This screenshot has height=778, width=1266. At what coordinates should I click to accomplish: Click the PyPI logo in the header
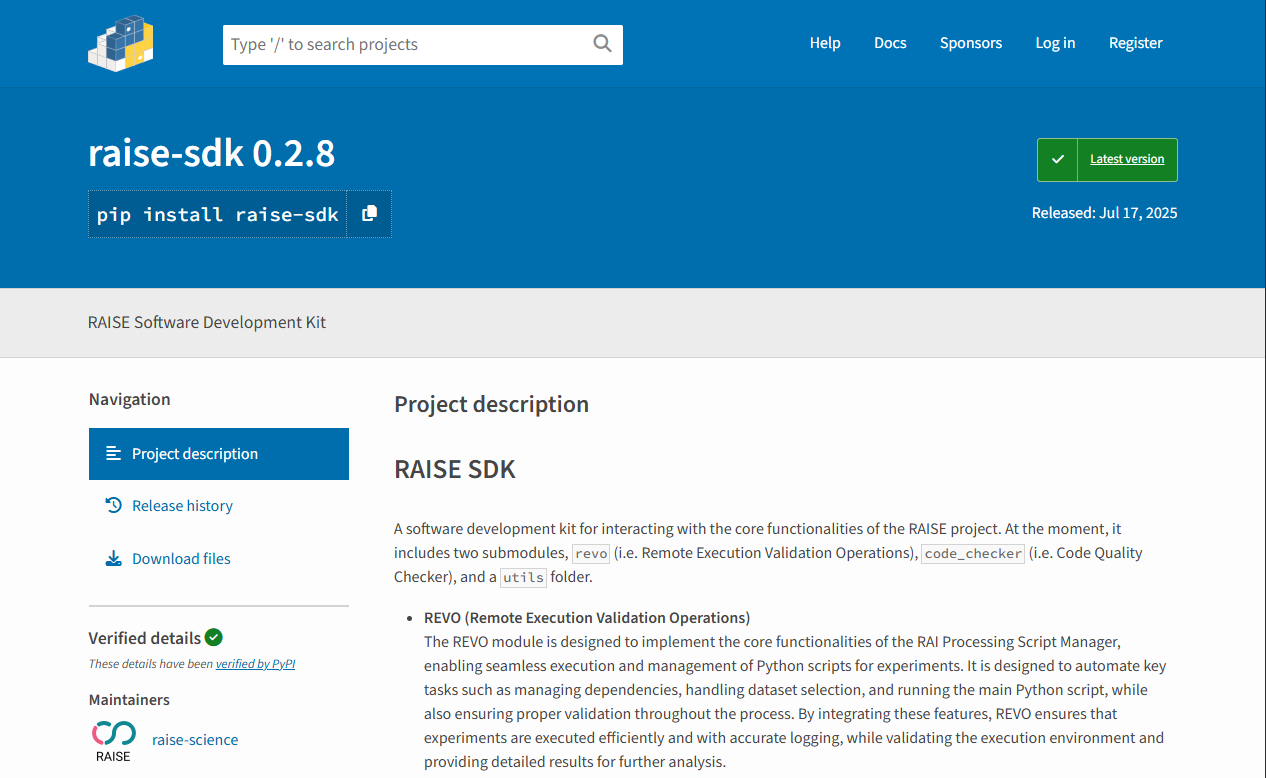coord(121,43)
